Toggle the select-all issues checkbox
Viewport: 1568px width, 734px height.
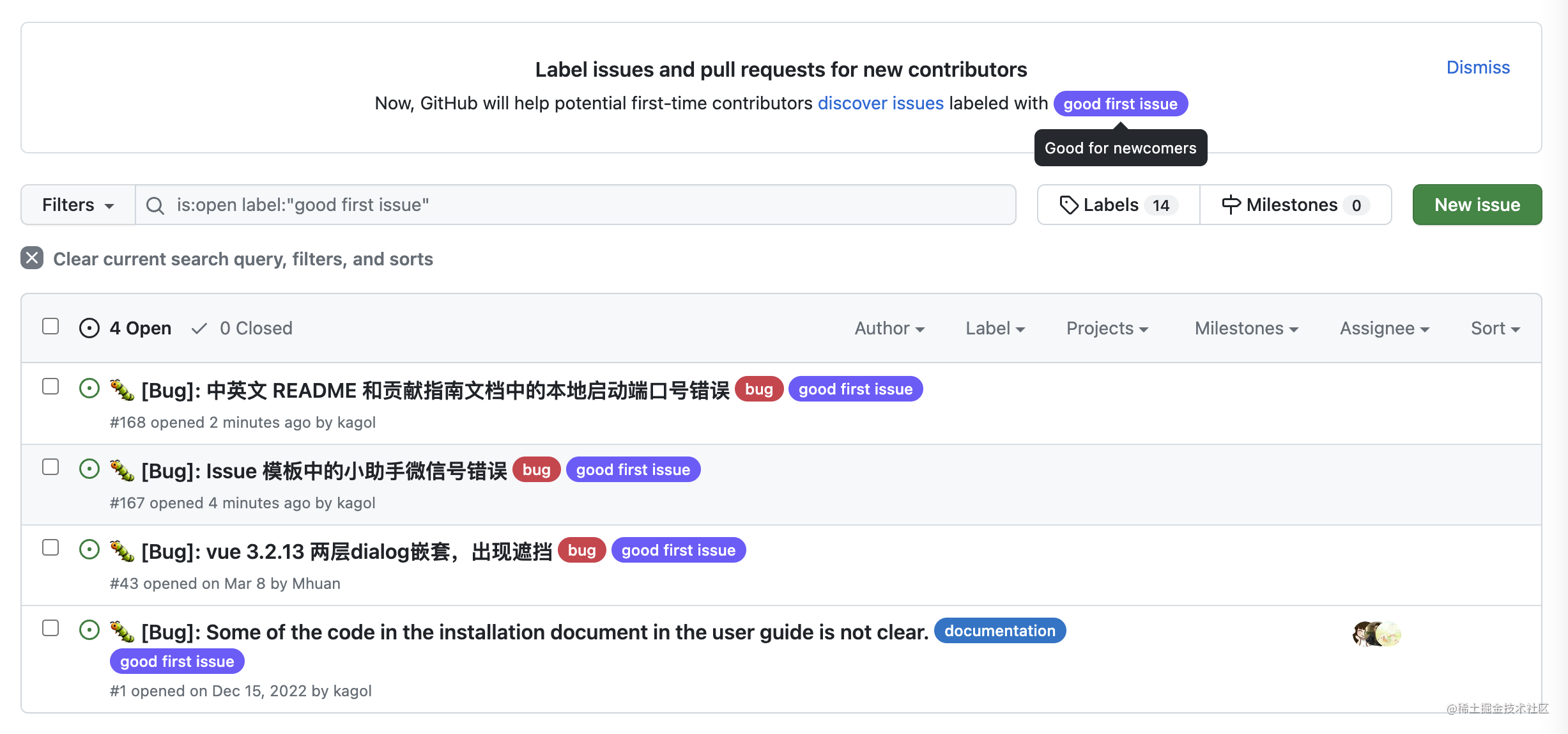(50, 326)
